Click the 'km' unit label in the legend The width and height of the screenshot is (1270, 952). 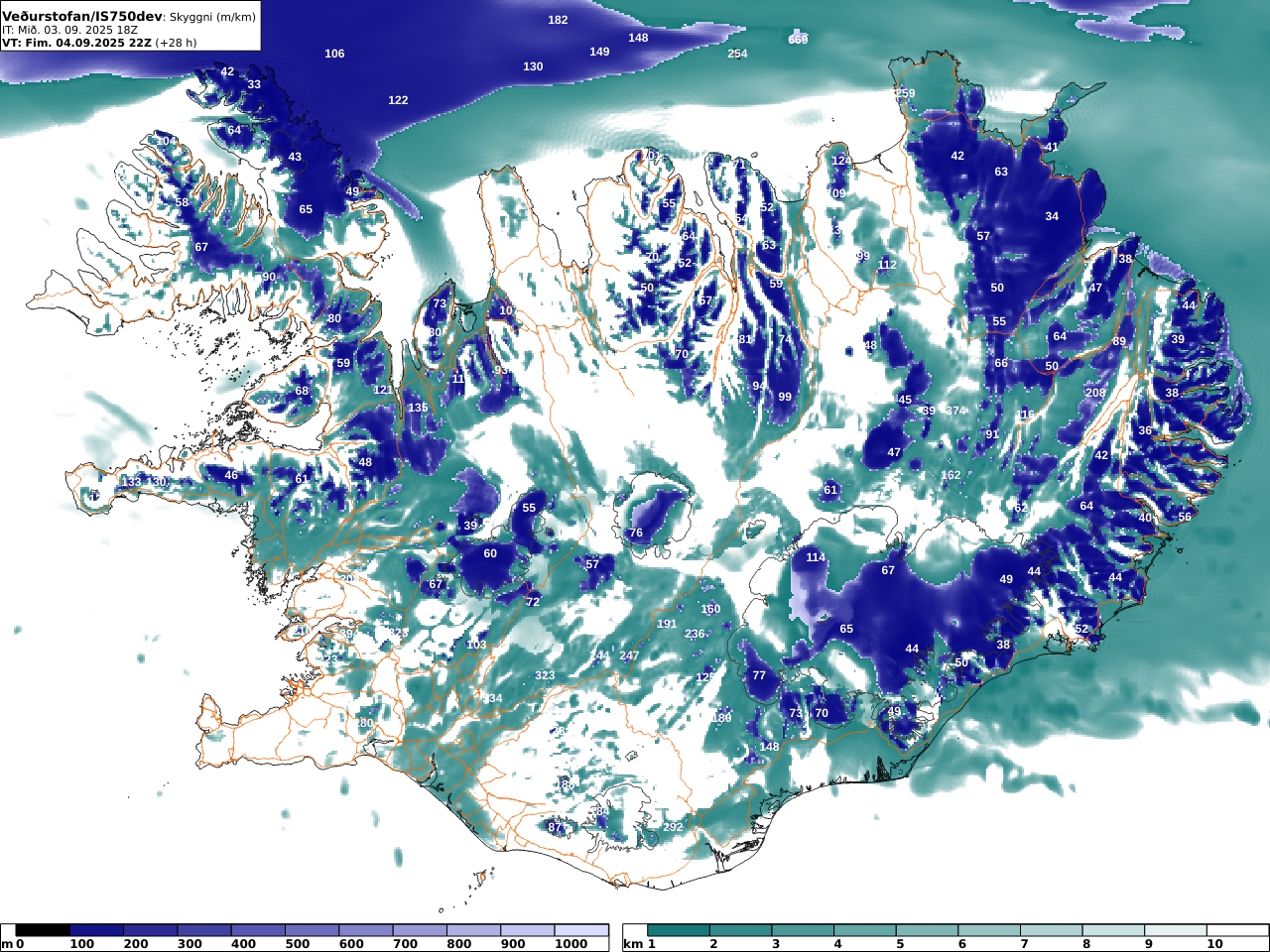pos(634,945)
